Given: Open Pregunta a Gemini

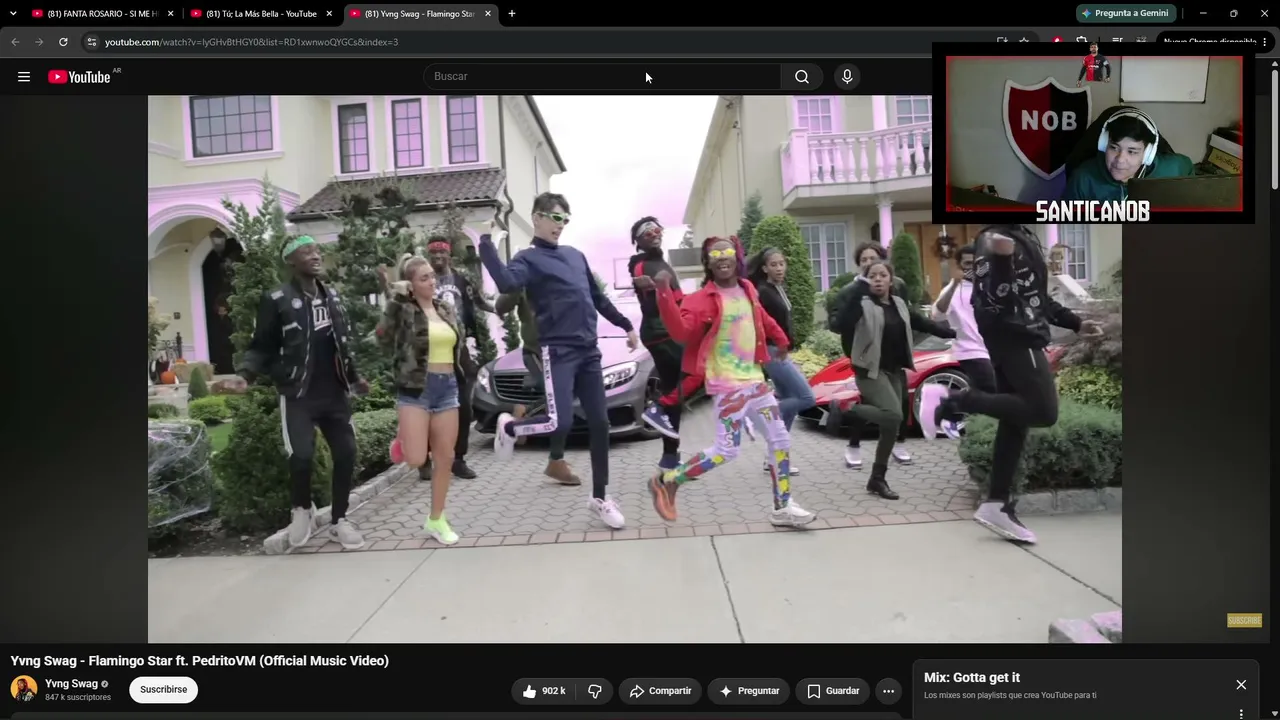Looking at the screenshot, I should tap(1125, 13).
